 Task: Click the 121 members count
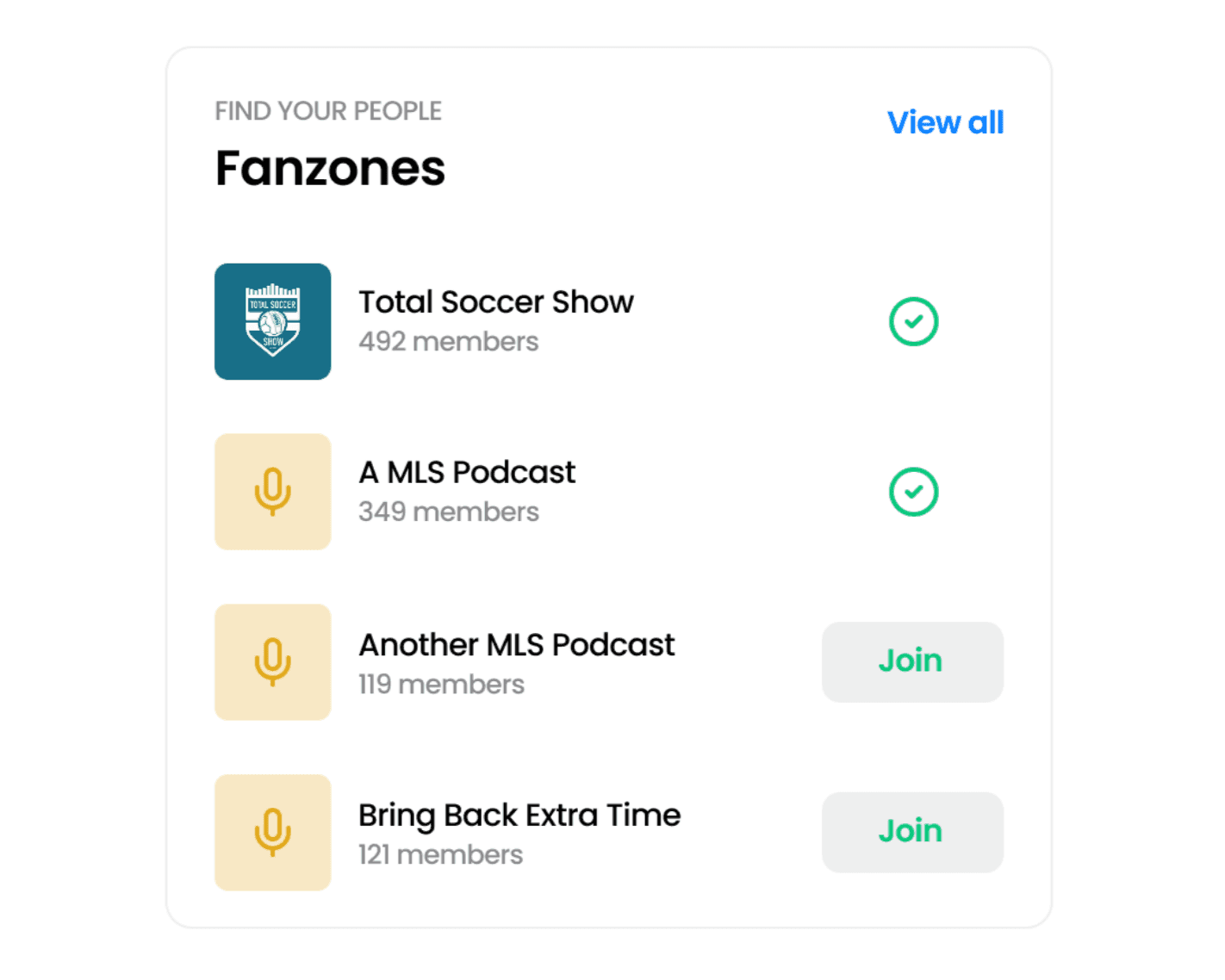(440, 855)
